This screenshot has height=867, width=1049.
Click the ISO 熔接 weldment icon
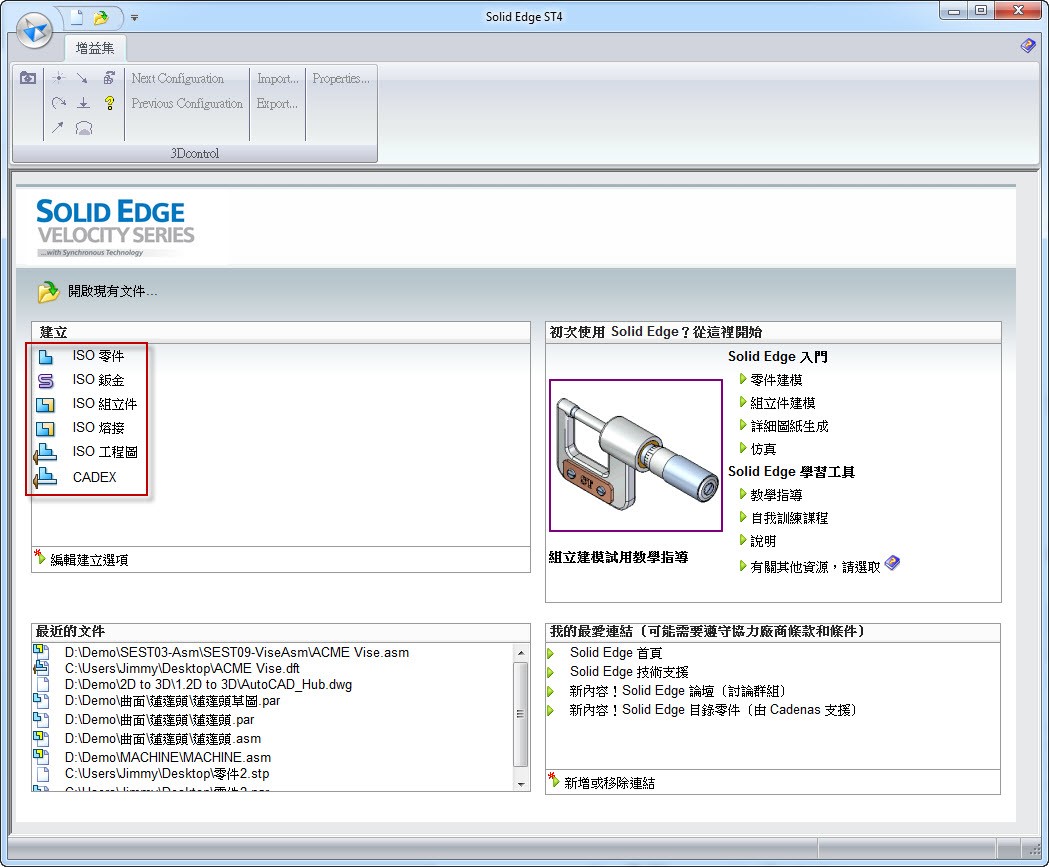click(x=45, y=428)
